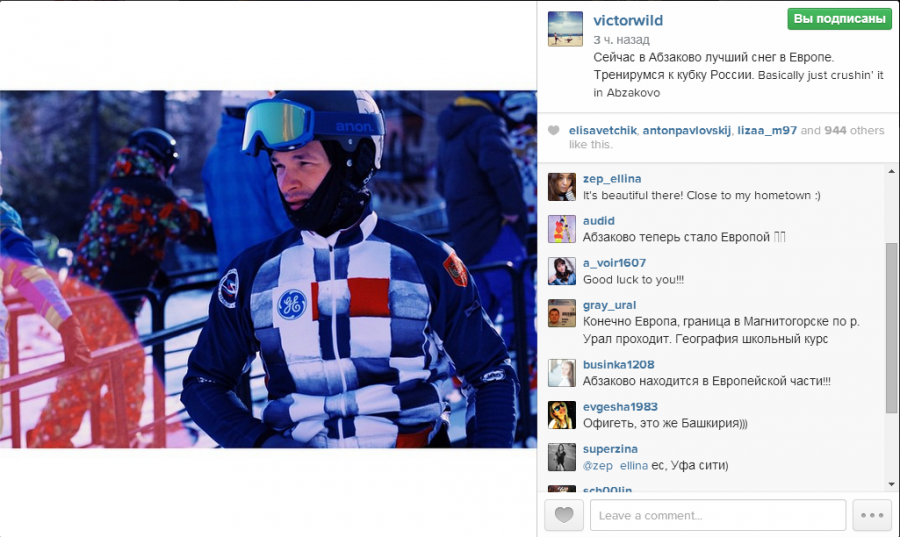The height and width of the screenshot is (537, 900).
Task: Click the comments scrollbar up arrow
Action: pos(891,171)
